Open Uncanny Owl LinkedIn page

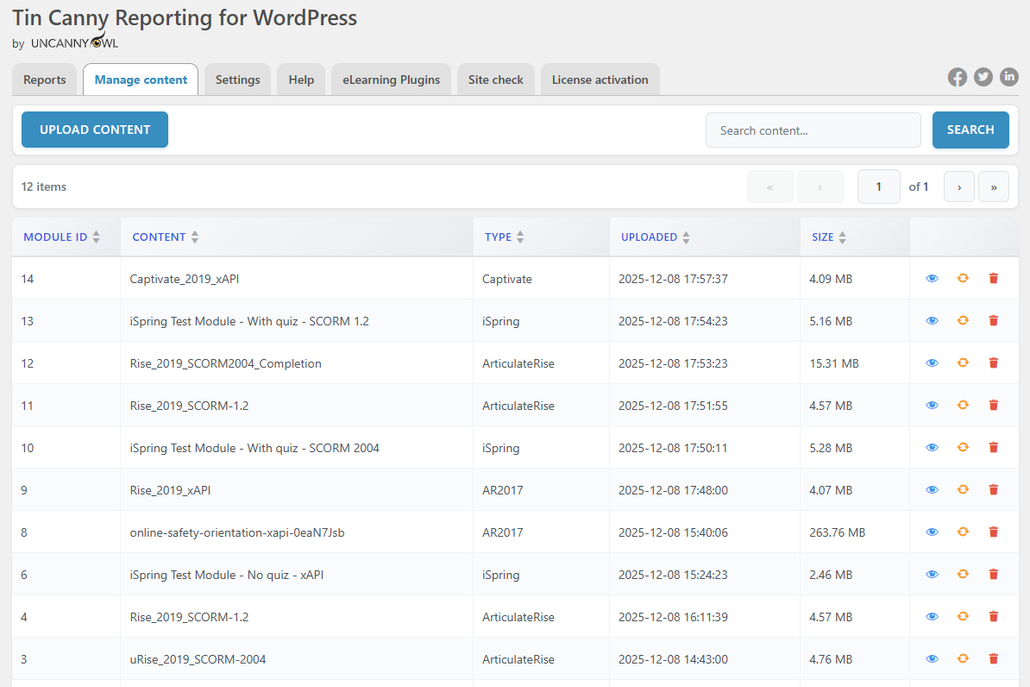[x=1009, y=77]
